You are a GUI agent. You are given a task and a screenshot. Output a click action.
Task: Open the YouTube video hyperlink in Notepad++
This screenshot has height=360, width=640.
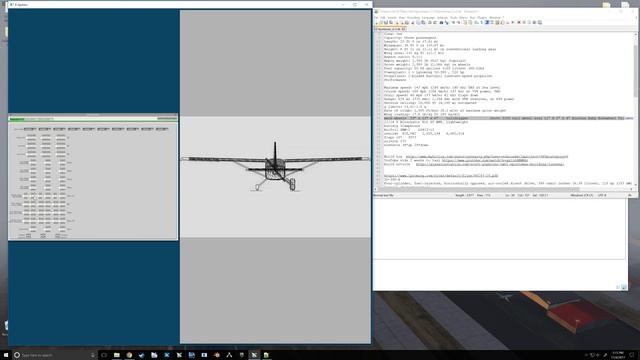[x=485, y=160]
